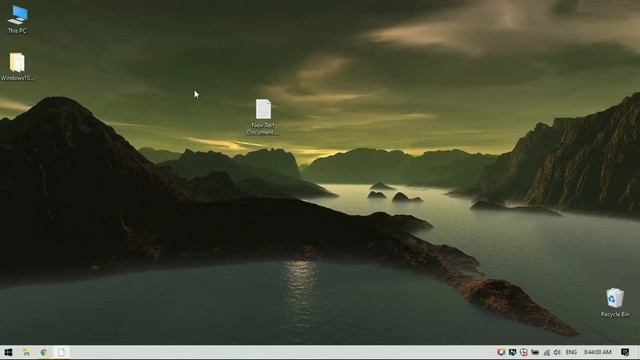This screenshot has height=360, width=640.
Task: Click the shield tray icon
Action: tap(501, 352)
